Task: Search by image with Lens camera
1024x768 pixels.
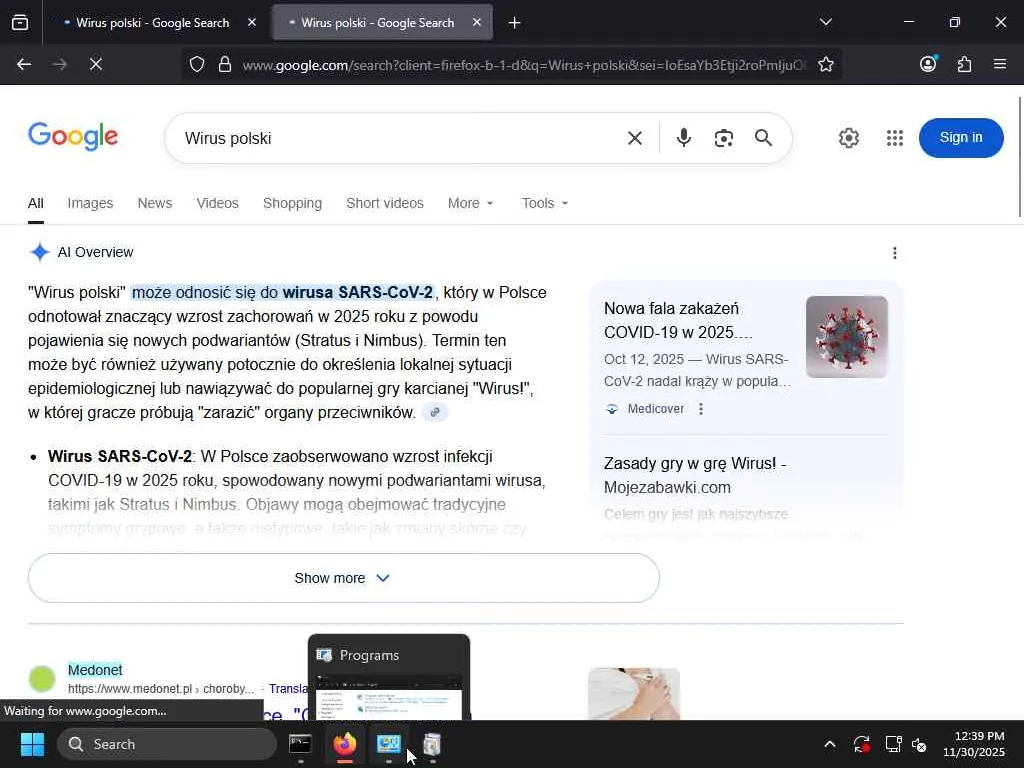Action: pyautogui.click(x=724, y=138)
